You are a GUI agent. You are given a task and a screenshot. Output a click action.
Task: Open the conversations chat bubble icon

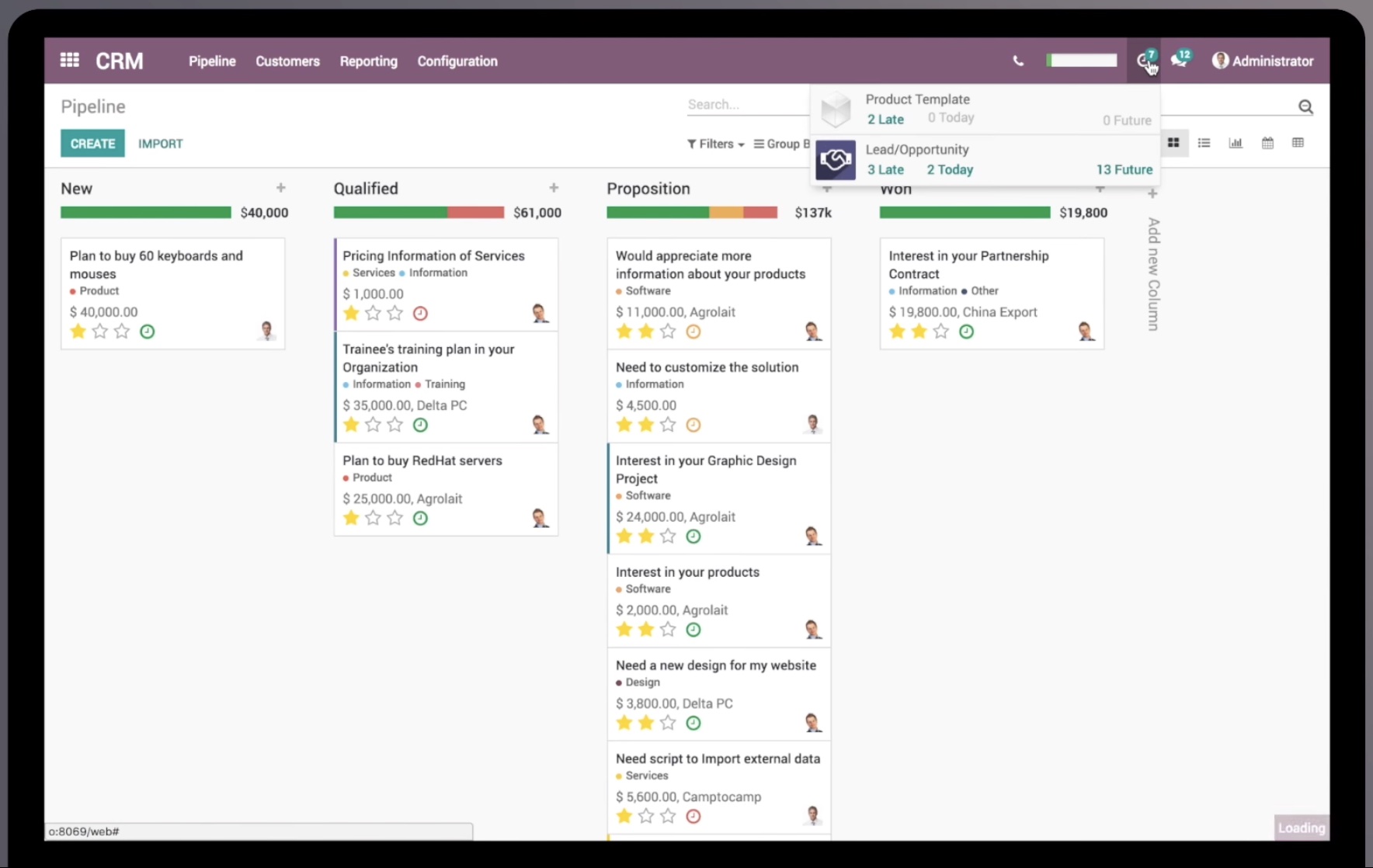(1179, 61)
